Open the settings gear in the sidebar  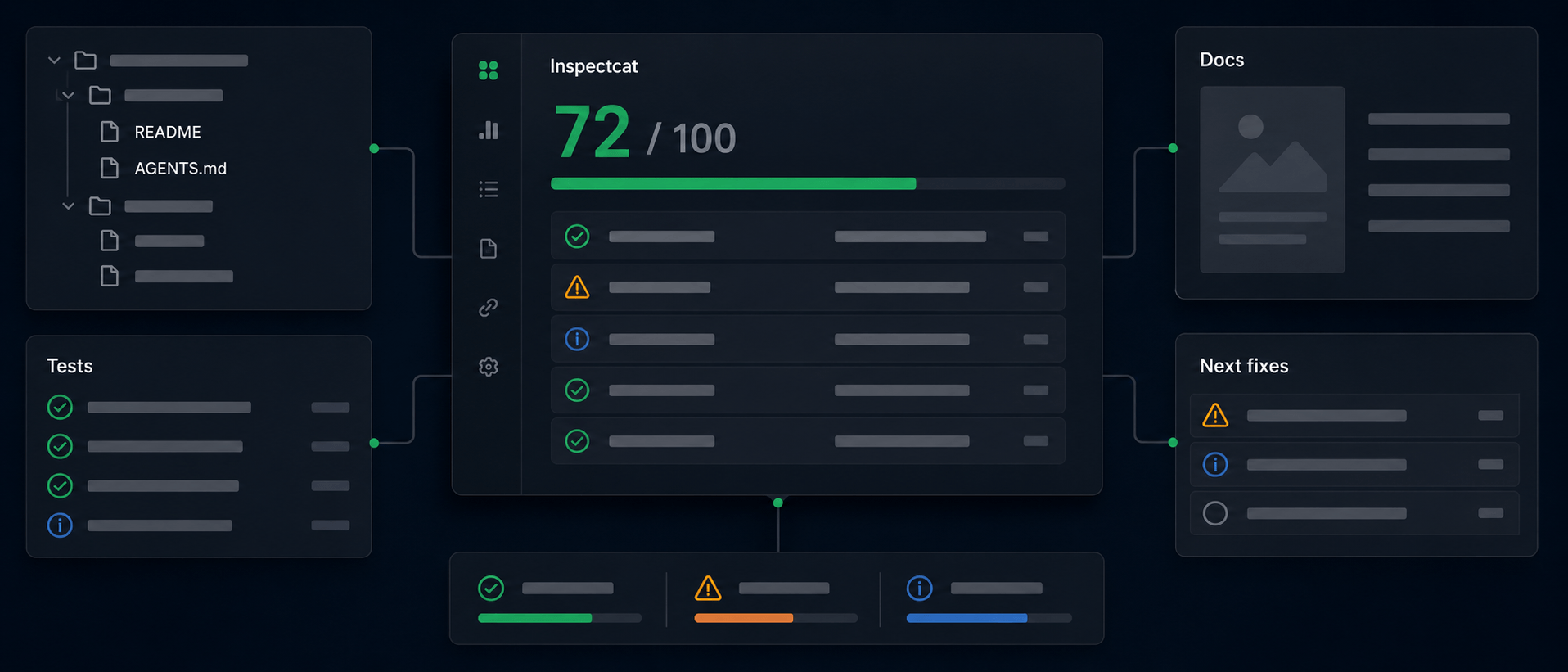click(x=489, y=367)
